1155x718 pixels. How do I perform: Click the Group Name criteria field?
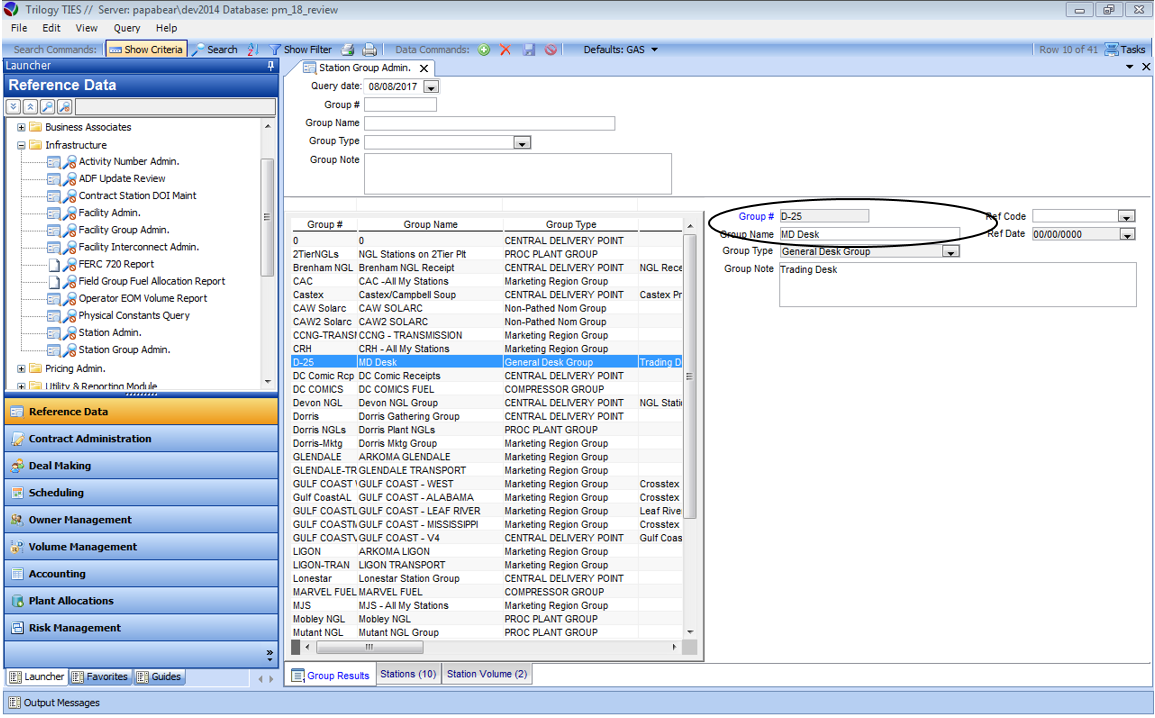coord(489,123)
